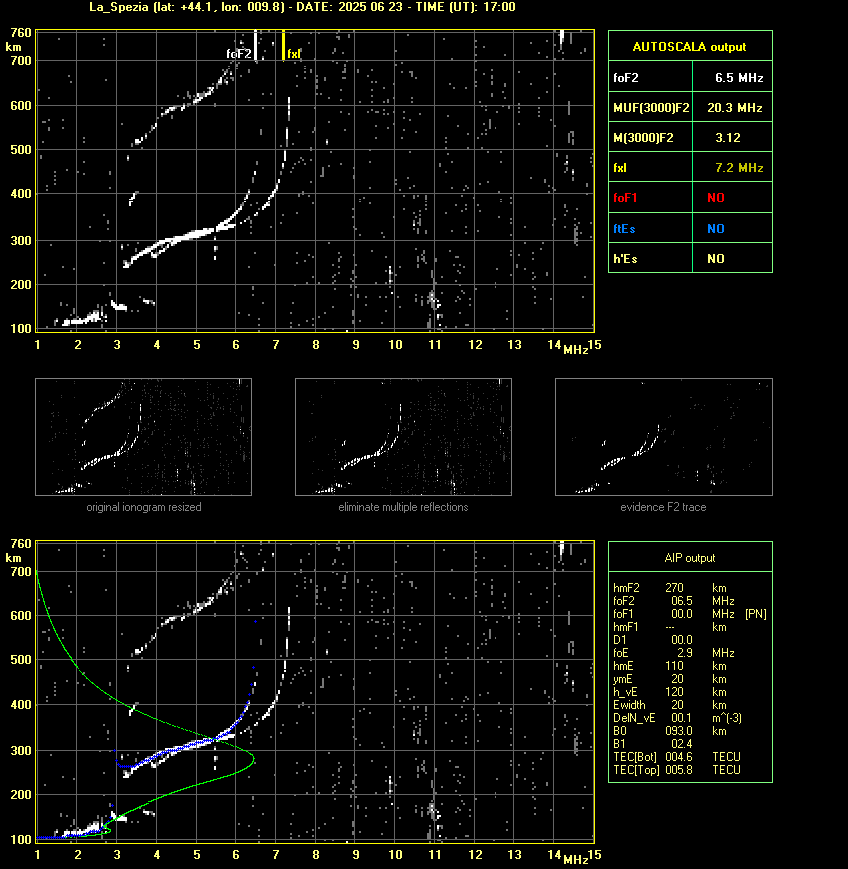Click the B1 02.4 entry

pyautogui.click(x=652, y=744)
